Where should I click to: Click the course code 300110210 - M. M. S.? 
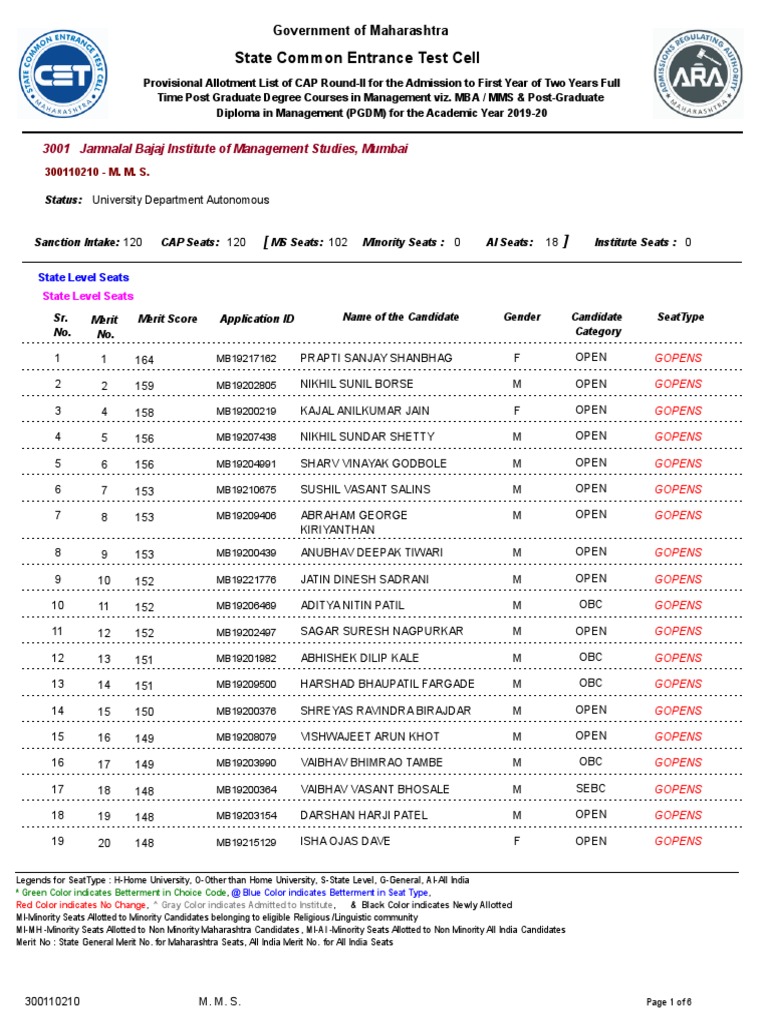[x=97, y=172]
